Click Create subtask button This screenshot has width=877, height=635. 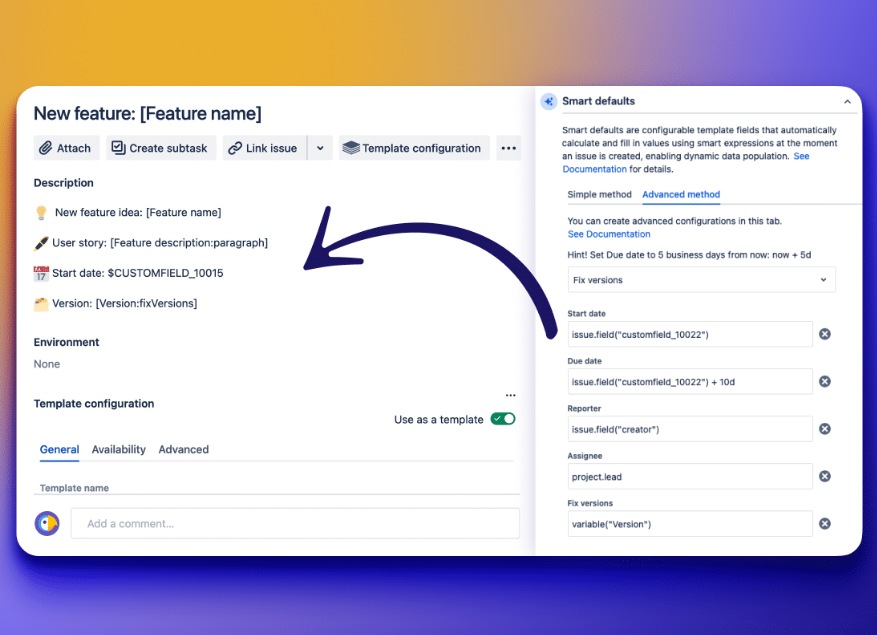tap(160, 148)
